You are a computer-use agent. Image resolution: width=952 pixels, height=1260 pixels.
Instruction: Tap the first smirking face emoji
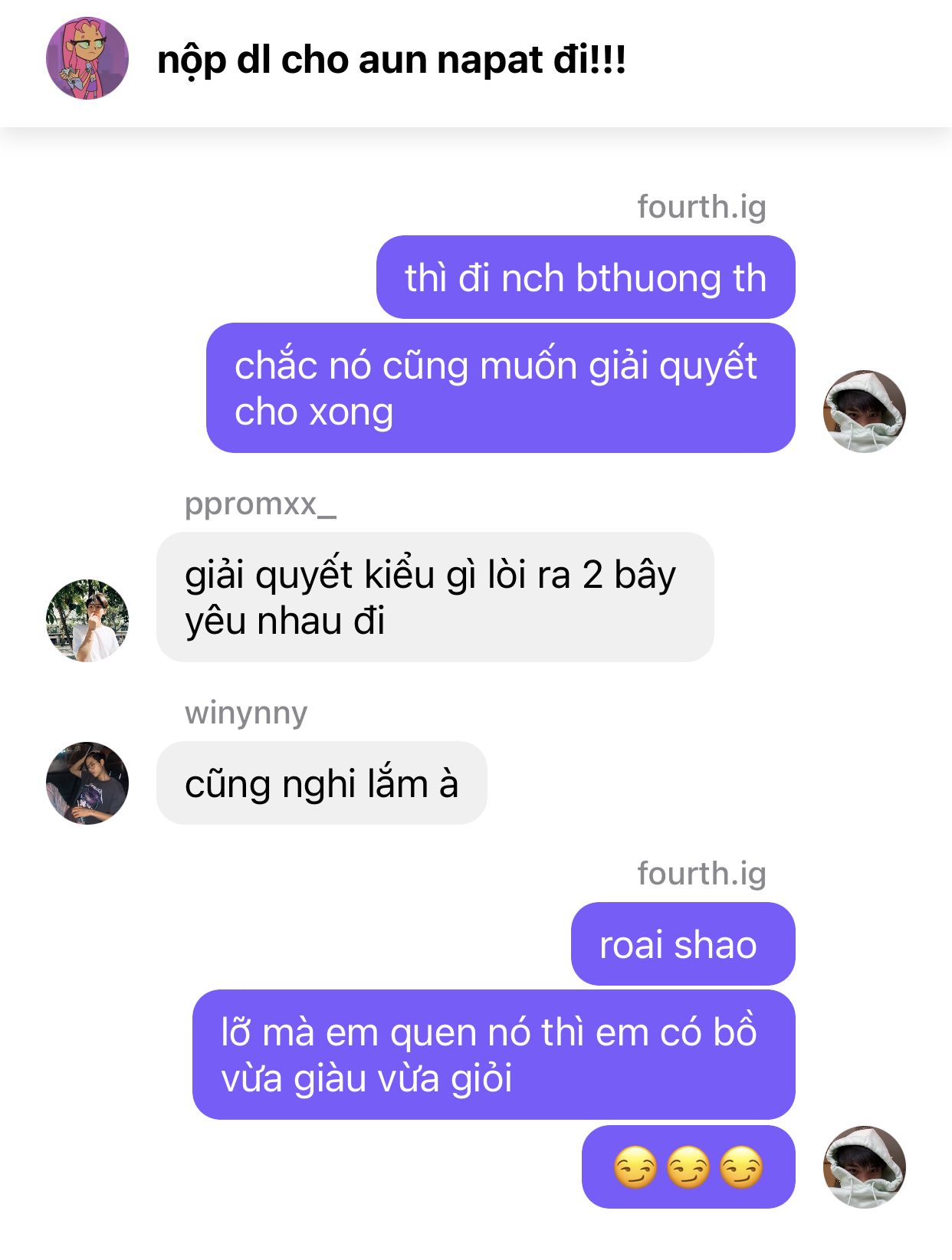tap(635, 1168)
